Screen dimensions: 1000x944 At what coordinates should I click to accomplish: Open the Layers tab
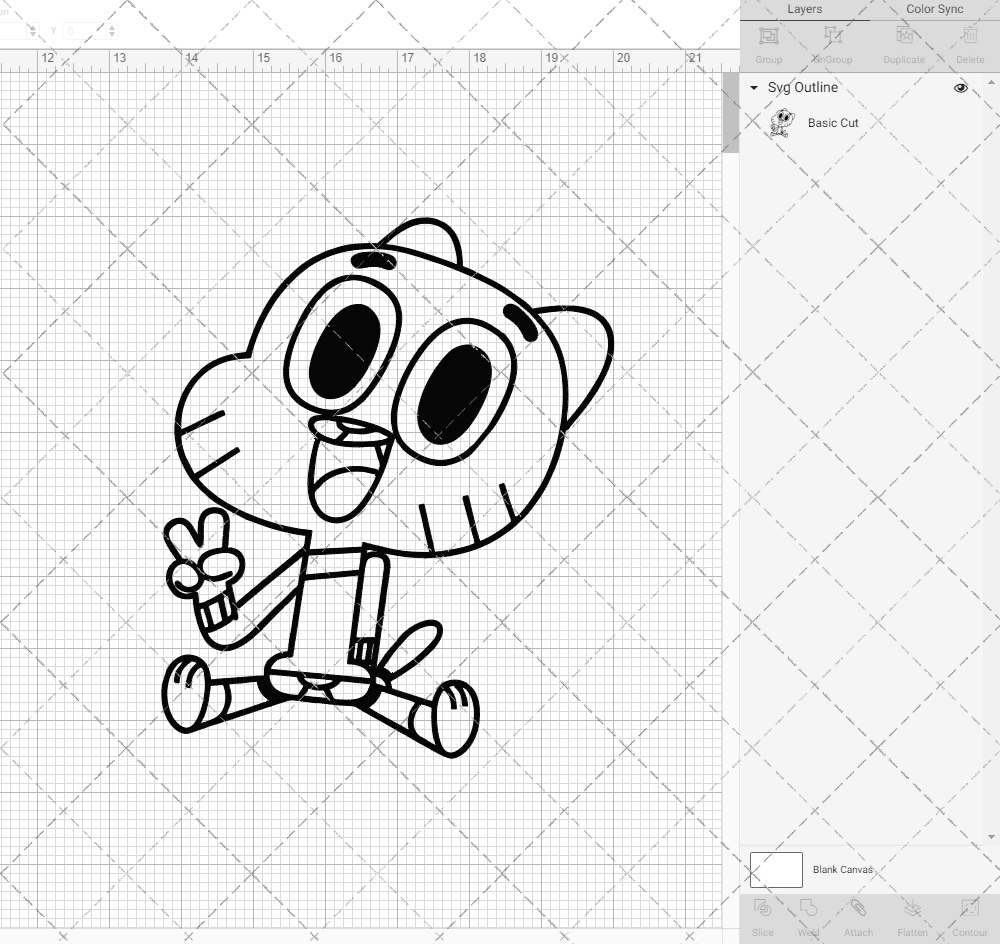point(804,9)
